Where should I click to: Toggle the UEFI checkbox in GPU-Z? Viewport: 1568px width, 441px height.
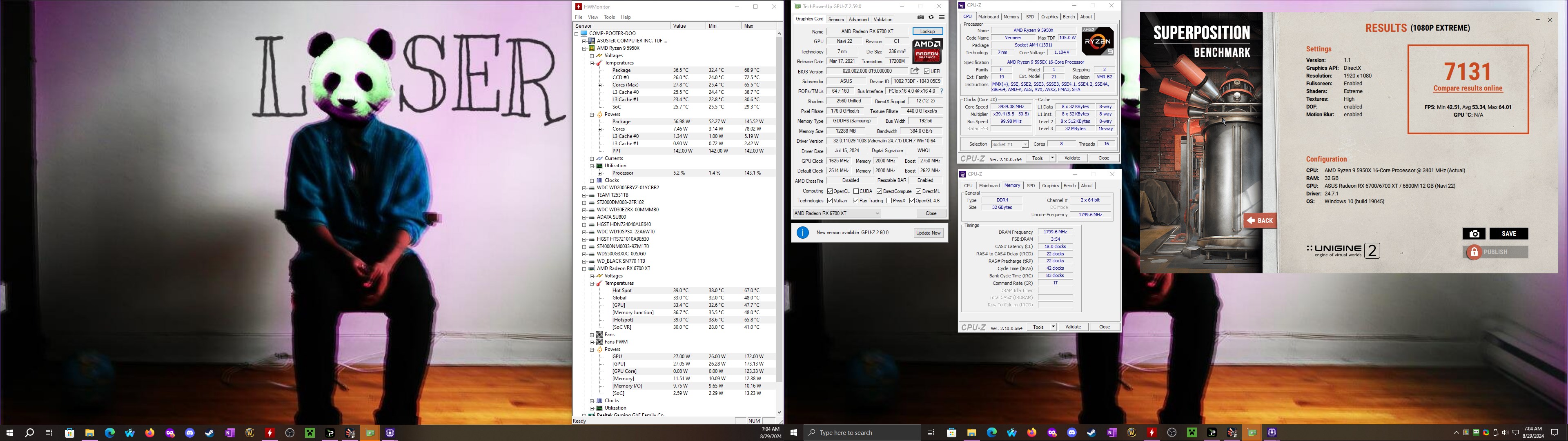927,71
